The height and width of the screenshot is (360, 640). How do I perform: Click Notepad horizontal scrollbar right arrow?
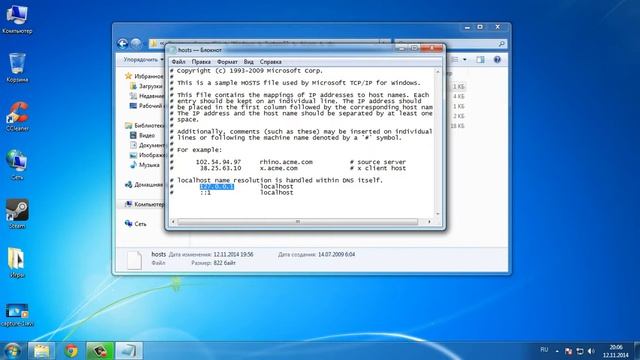pyautogui.click(x=429, y=222)
